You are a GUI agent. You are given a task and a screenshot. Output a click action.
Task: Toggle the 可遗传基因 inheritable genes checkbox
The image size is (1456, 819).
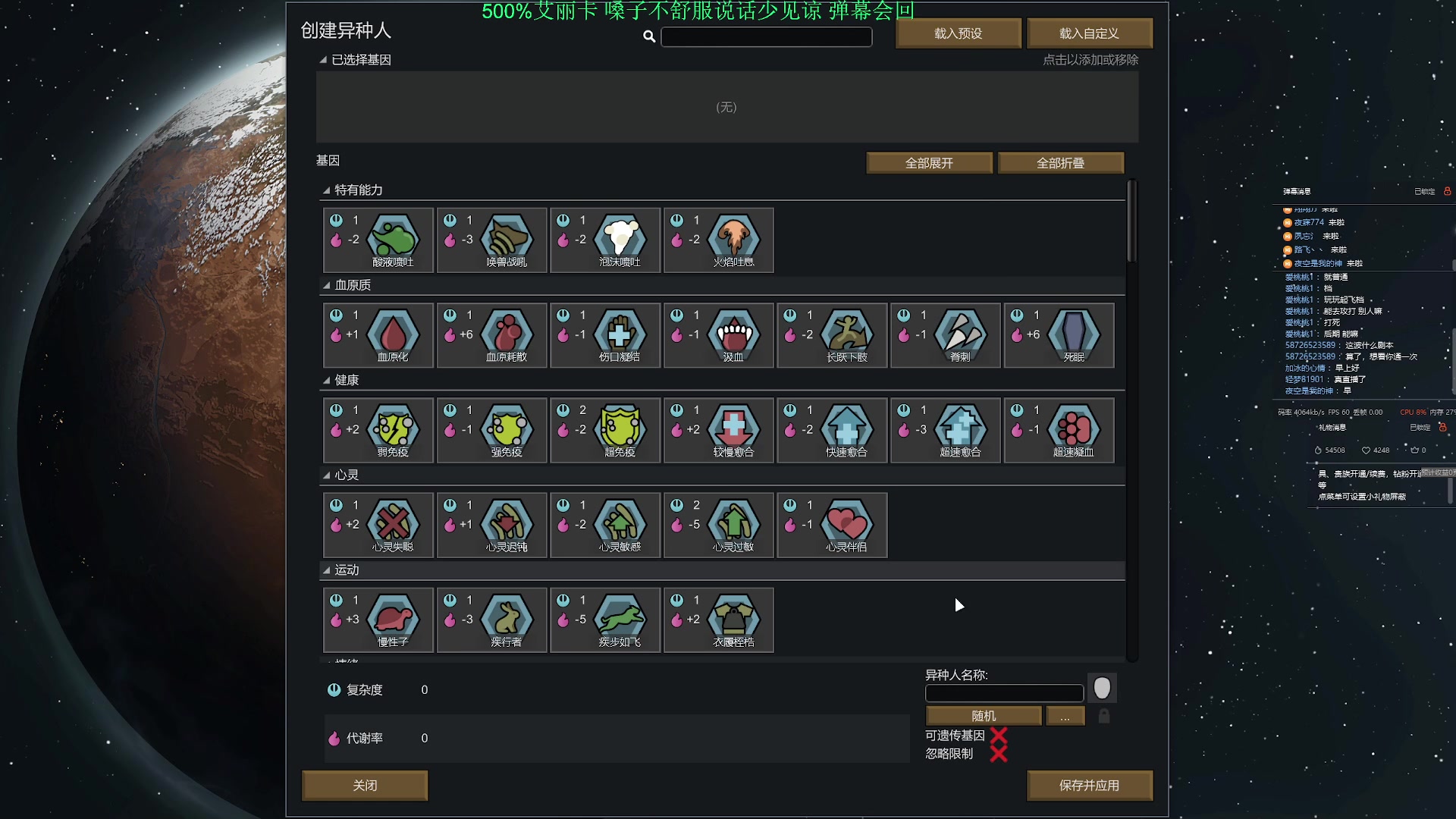tap(999, 736)
